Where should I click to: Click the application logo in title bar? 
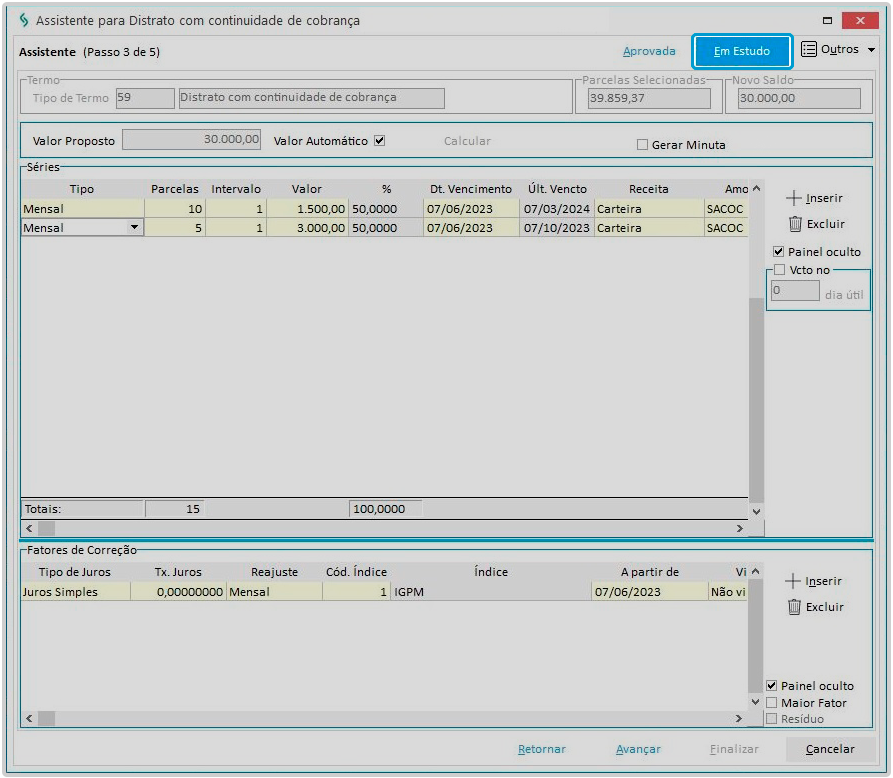24,20
